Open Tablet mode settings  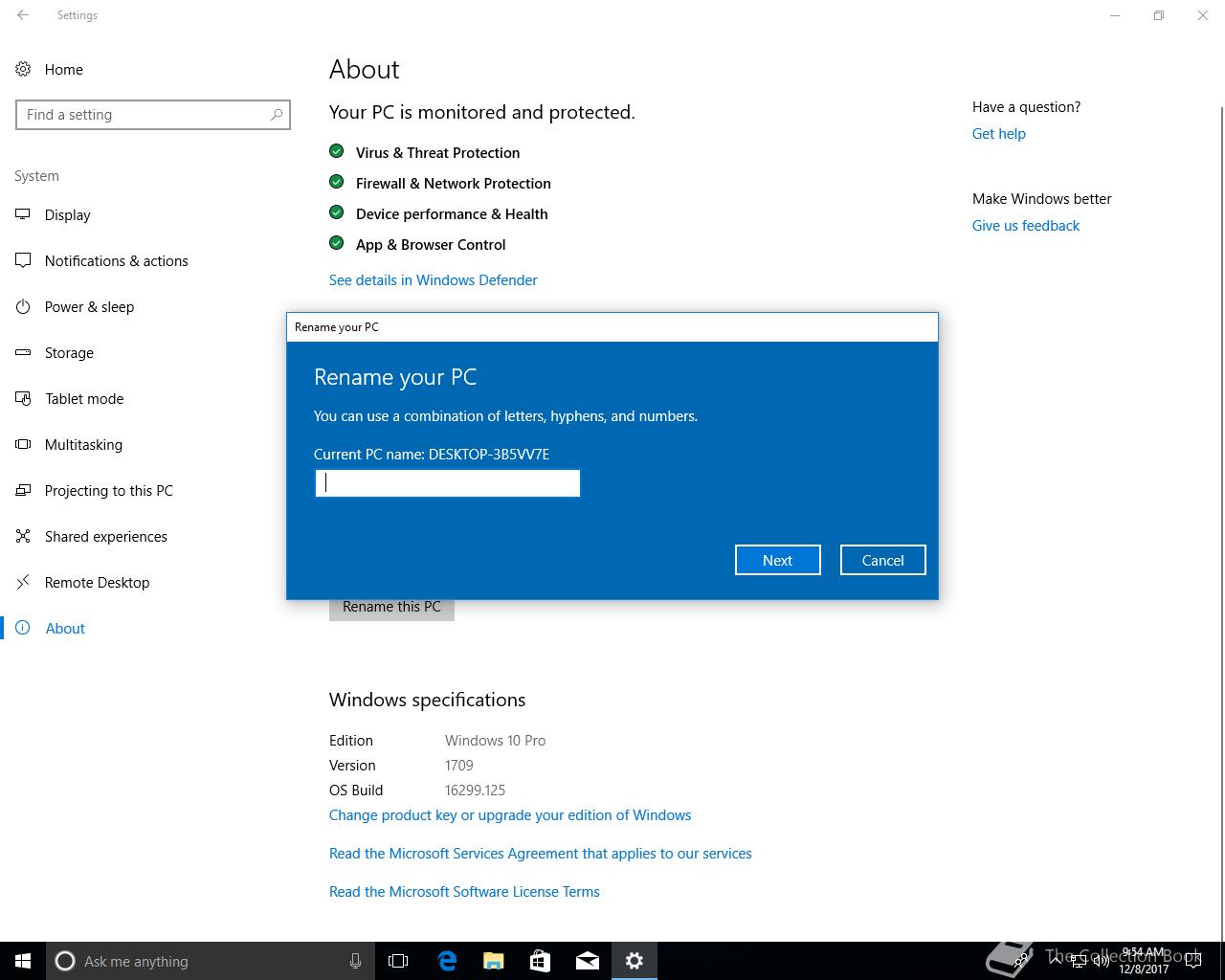[x=84, y=399]
